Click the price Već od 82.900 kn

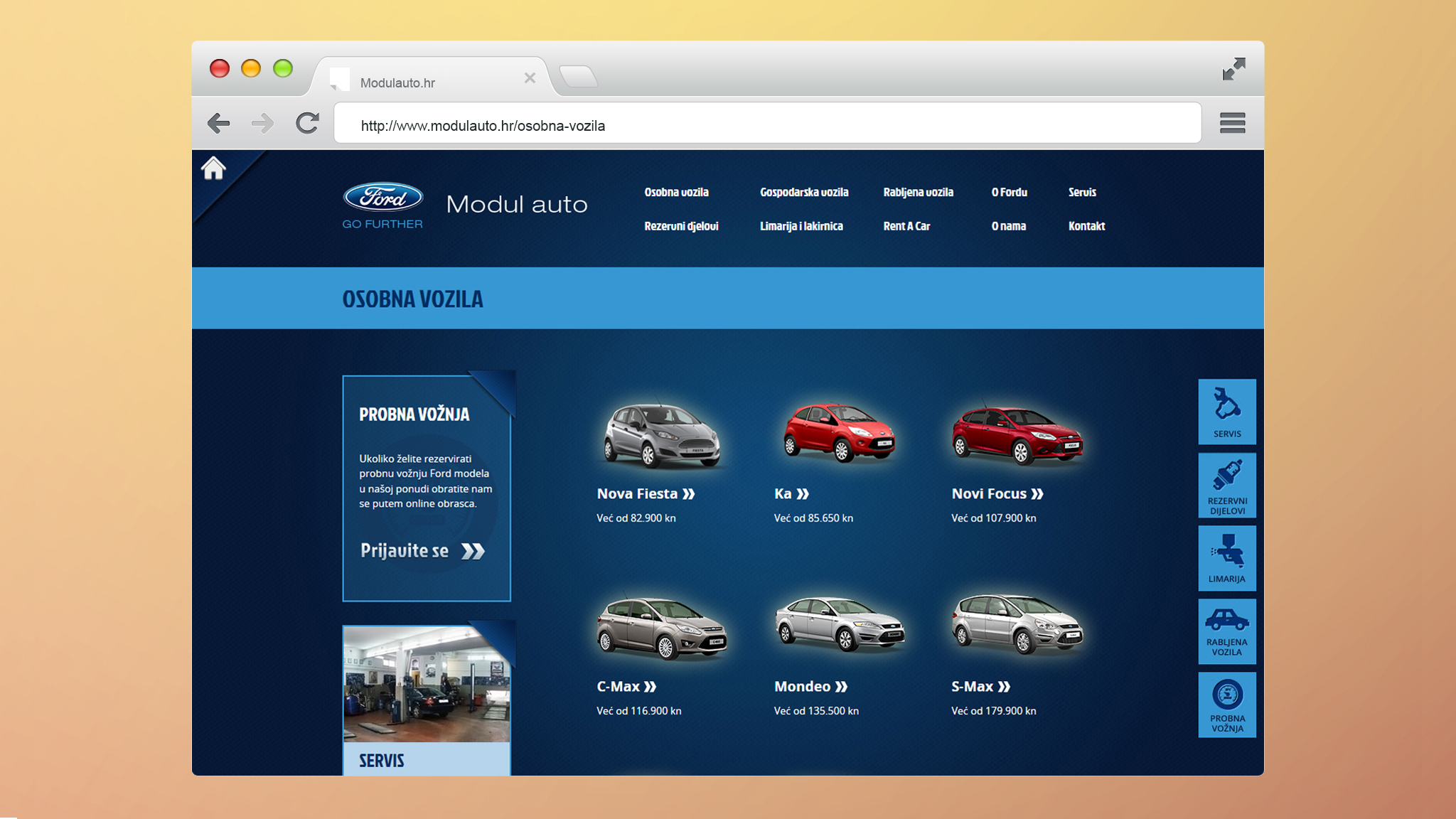[x=636, y=518]
